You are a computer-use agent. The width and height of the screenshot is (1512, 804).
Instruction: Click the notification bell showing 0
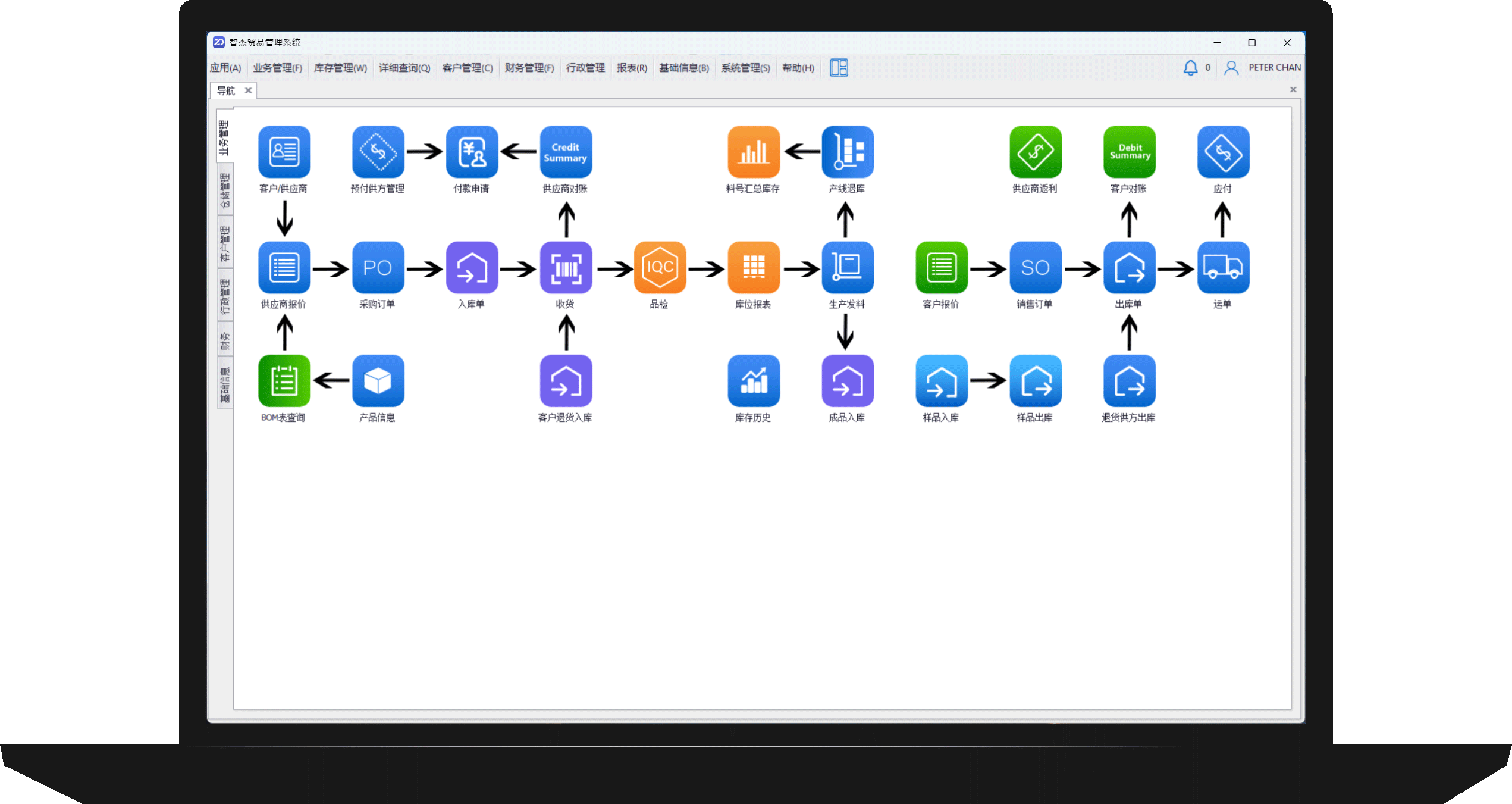(x=1190, y=67)
